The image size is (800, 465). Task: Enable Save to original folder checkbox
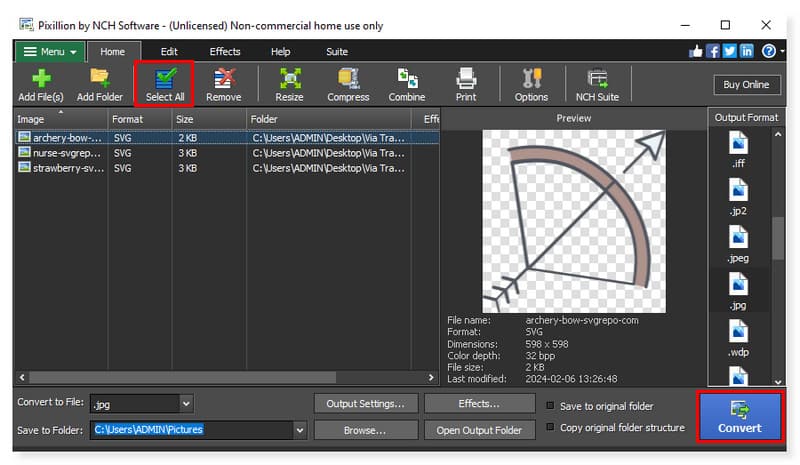click(x=550, y=405)
